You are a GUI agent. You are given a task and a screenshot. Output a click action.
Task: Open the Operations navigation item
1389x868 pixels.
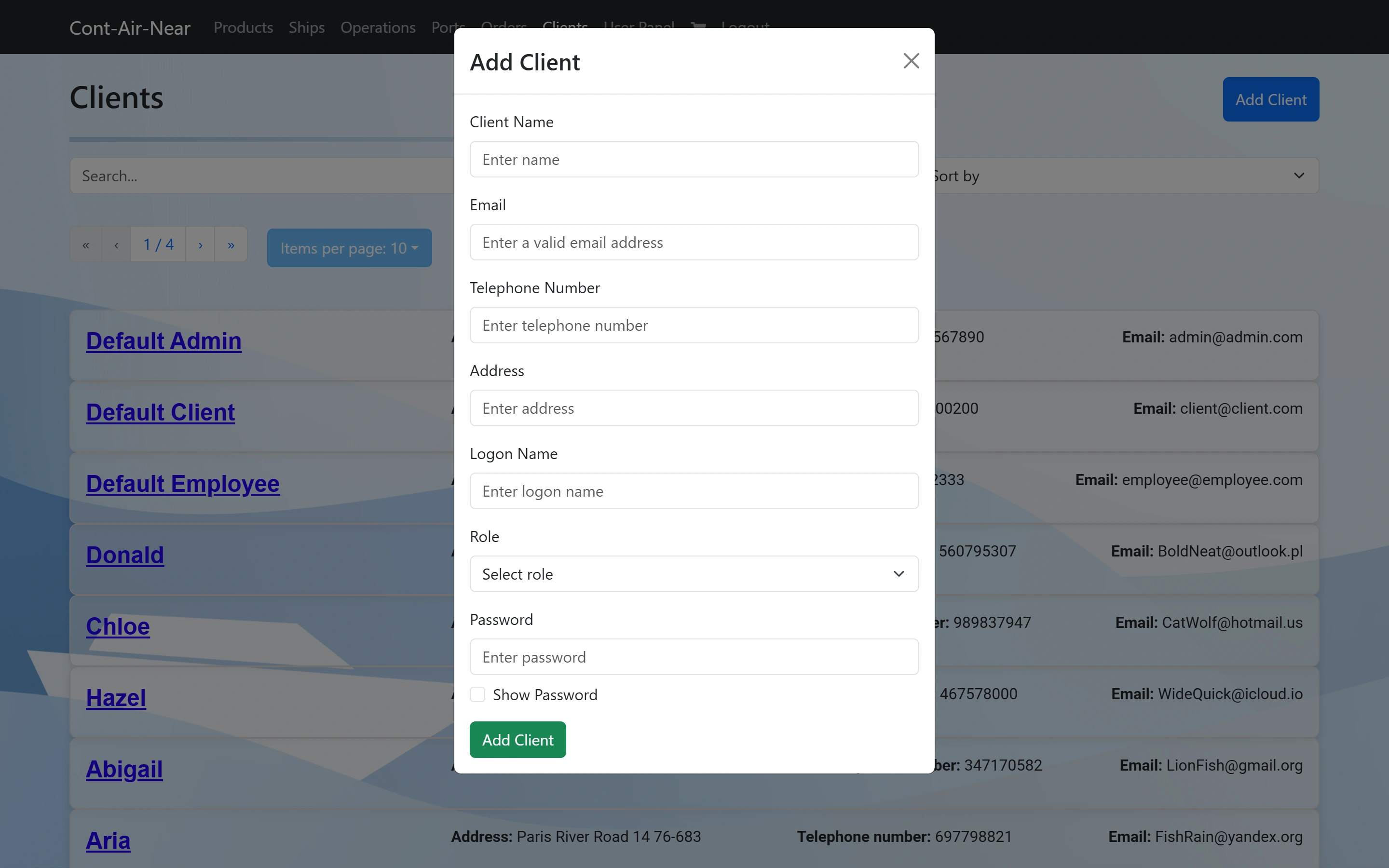pyautogui.click(x=378, y=27)
